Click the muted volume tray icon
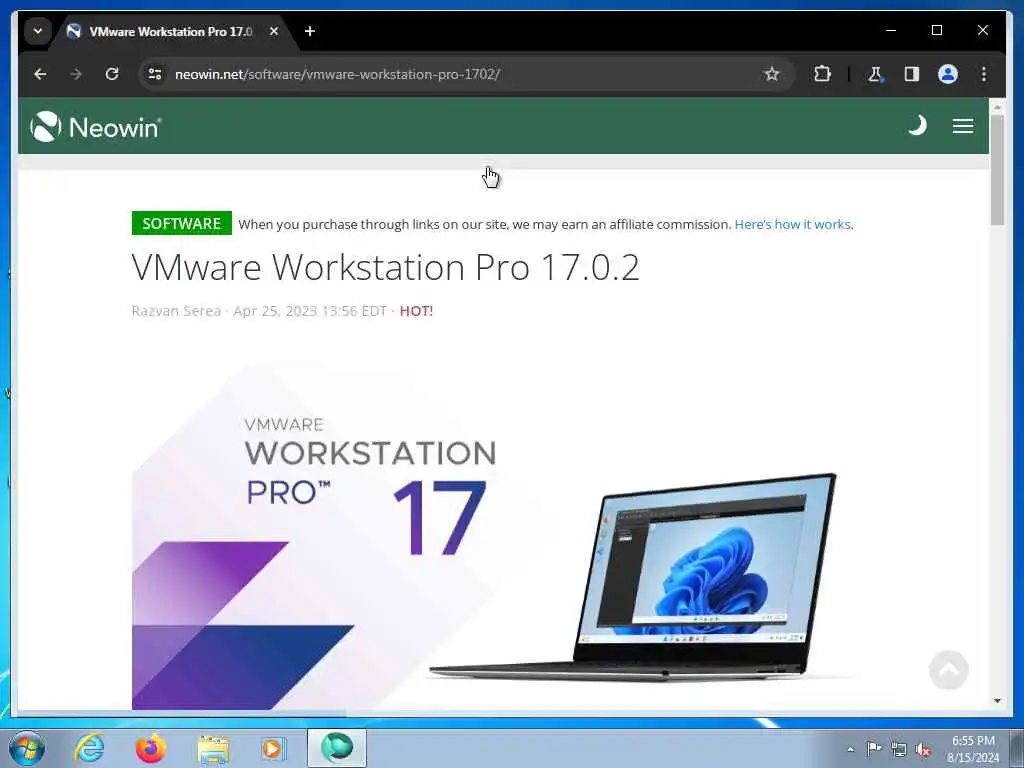Image resolution: width=1024 pixels, height=768 pixels. click(923, 749)
